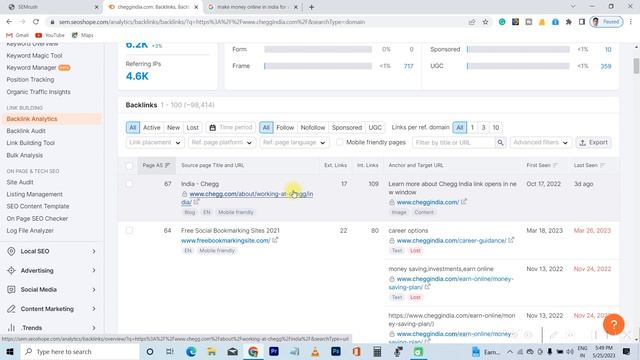Show only Follow links
Screen dimensions: 640x360
pos(285,127)
